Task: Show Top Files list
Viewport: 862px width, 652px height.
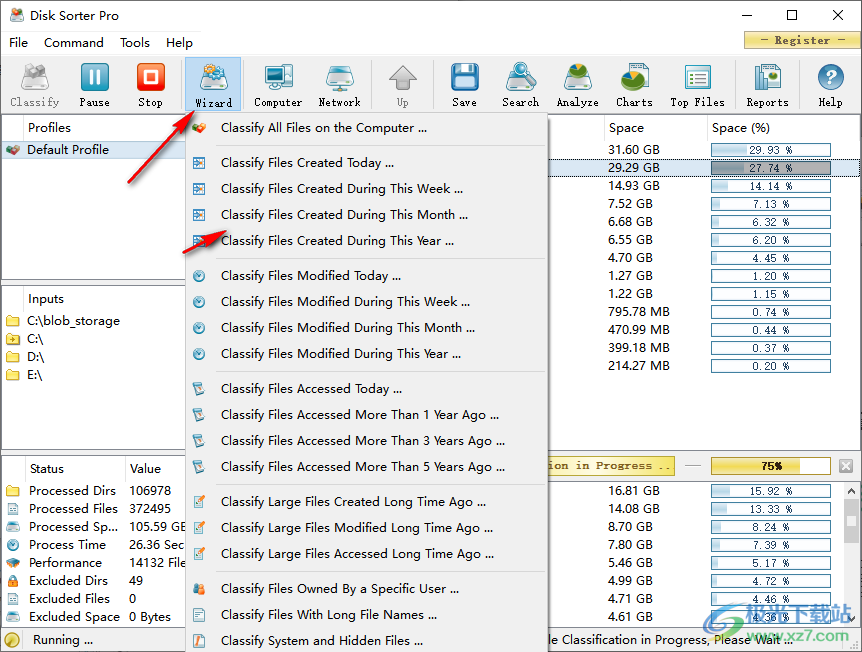Action: (698, 85)
